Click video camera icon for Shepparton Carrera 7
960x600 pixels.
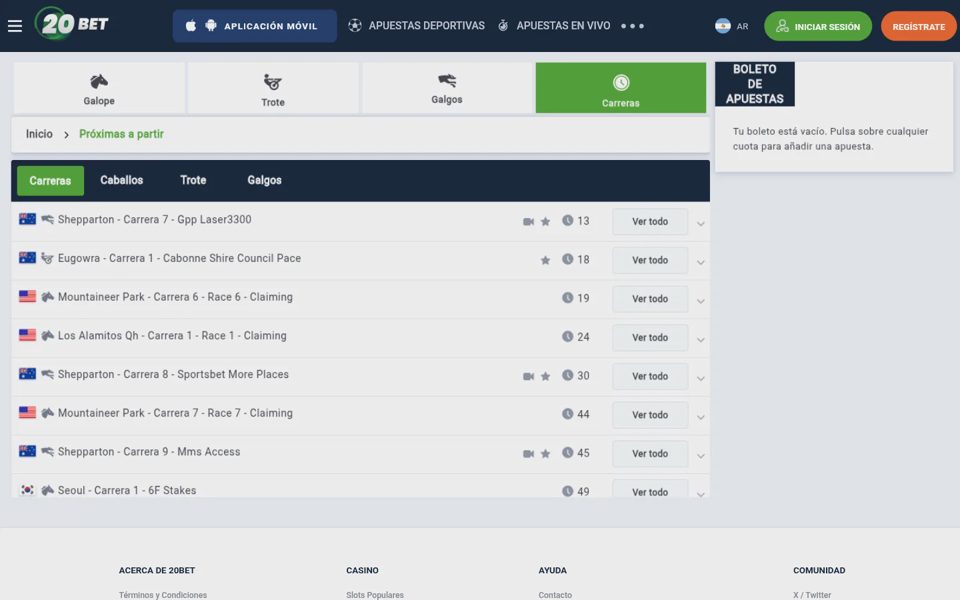click(528, 222)
